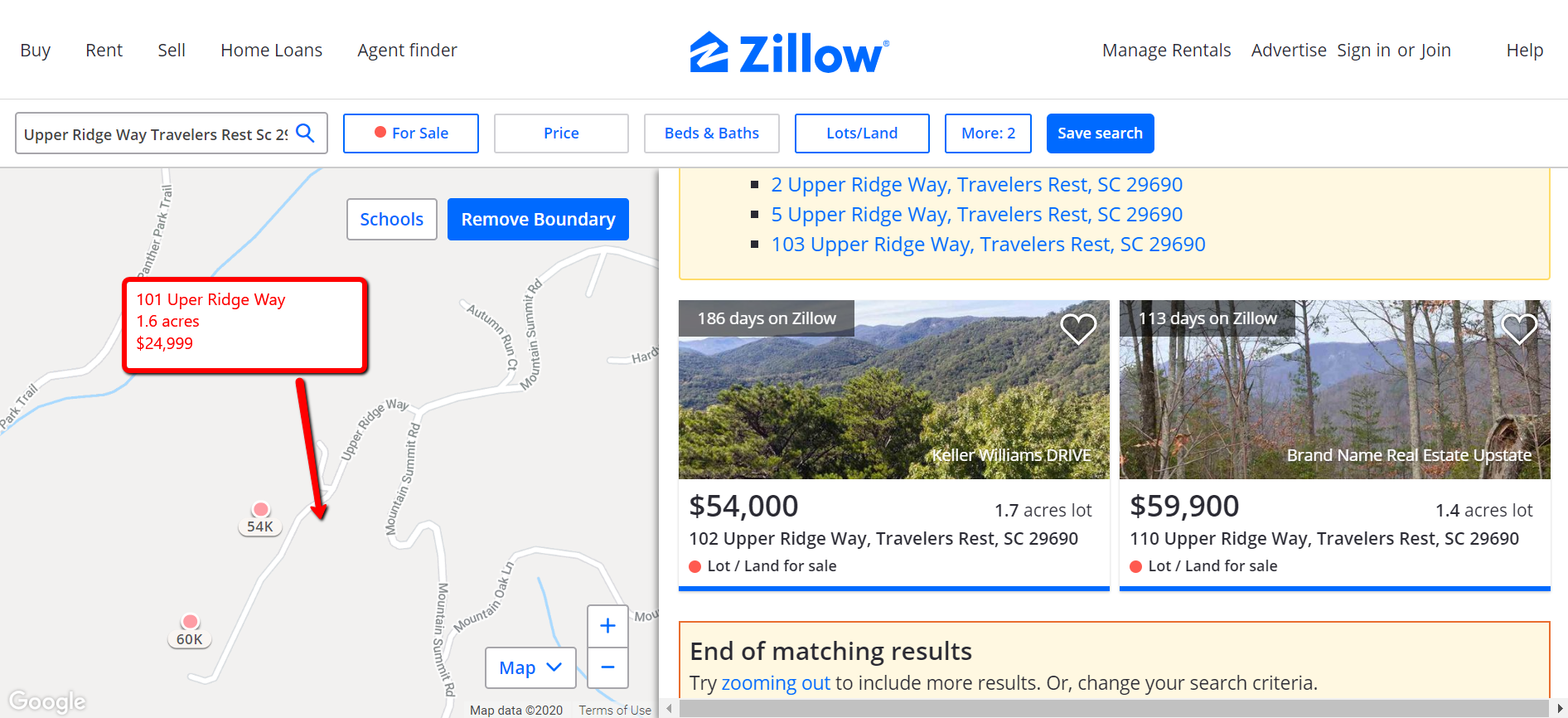This screenshot has height=718, width=1568.
Task: Click the search magnifier icon
Action: click(x=305, y=133)
